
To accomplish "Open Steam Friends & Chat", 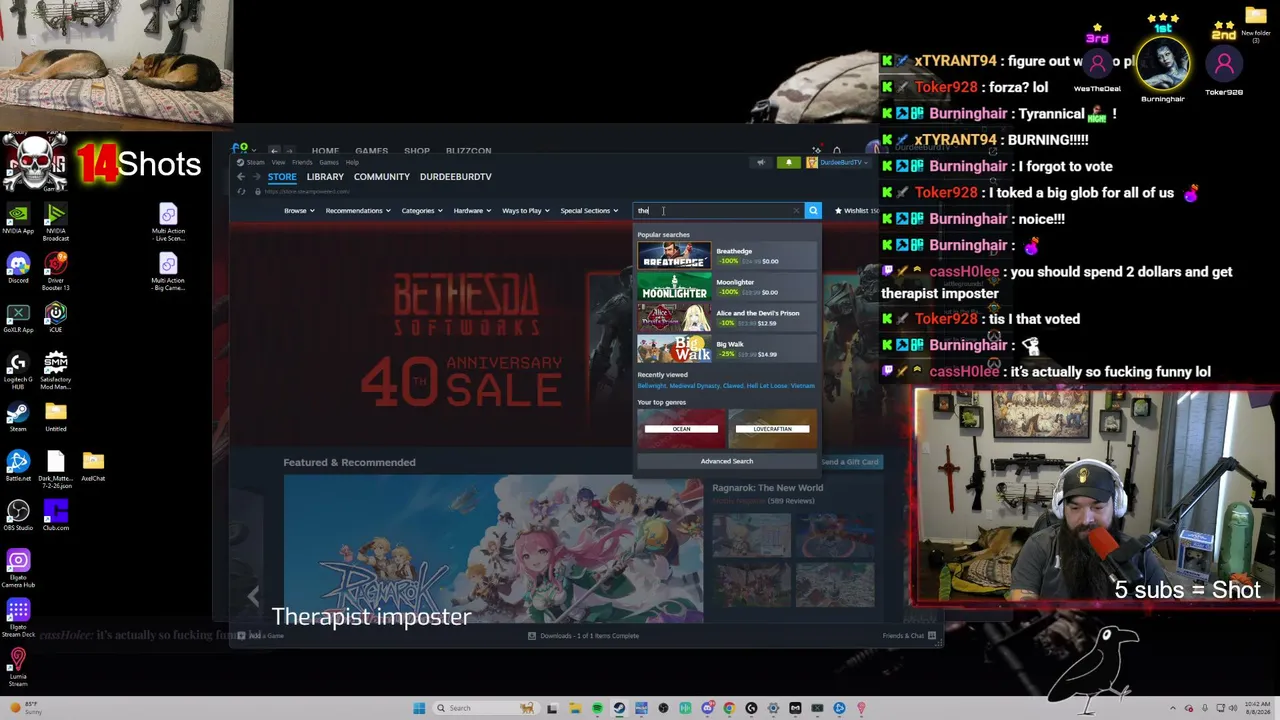I will pyautogui.click(x=909, y=636).
